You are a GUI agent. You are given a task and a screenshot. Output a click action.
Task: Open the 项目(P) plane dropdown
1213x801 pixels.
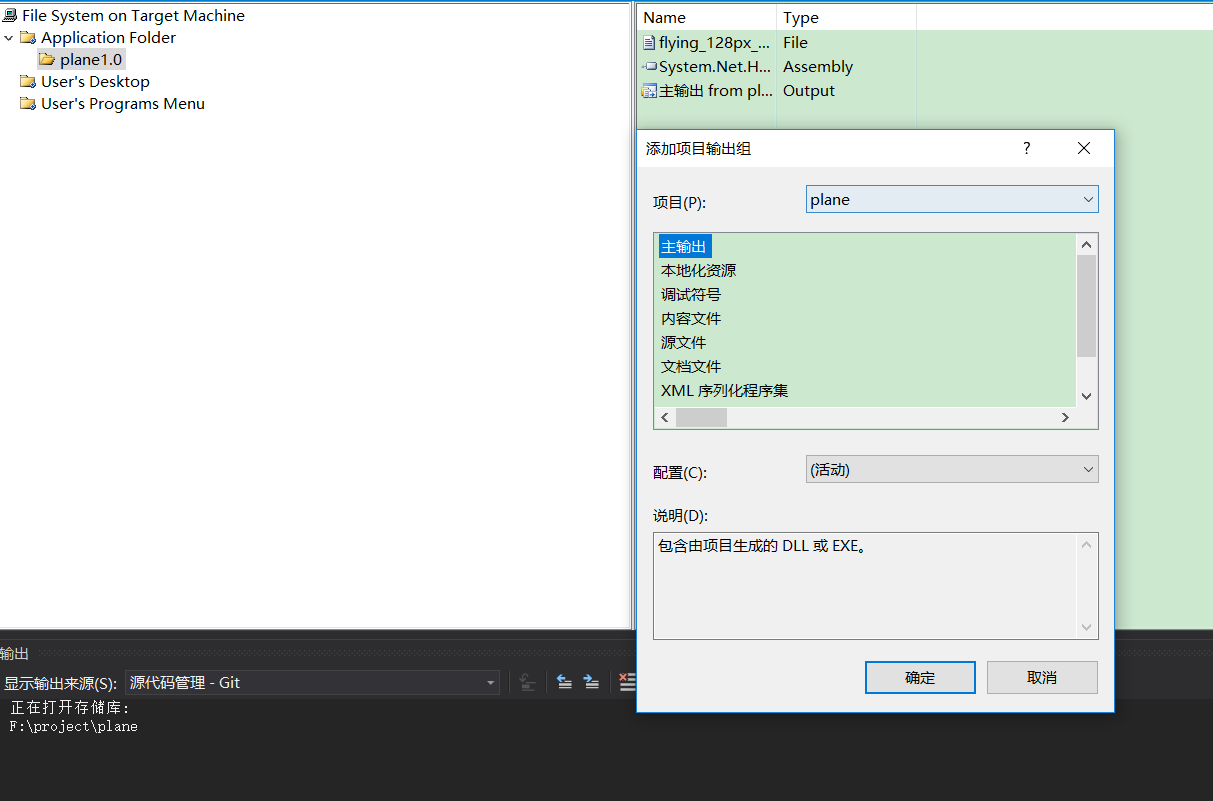pyautogui.click(x=952, y=199)
